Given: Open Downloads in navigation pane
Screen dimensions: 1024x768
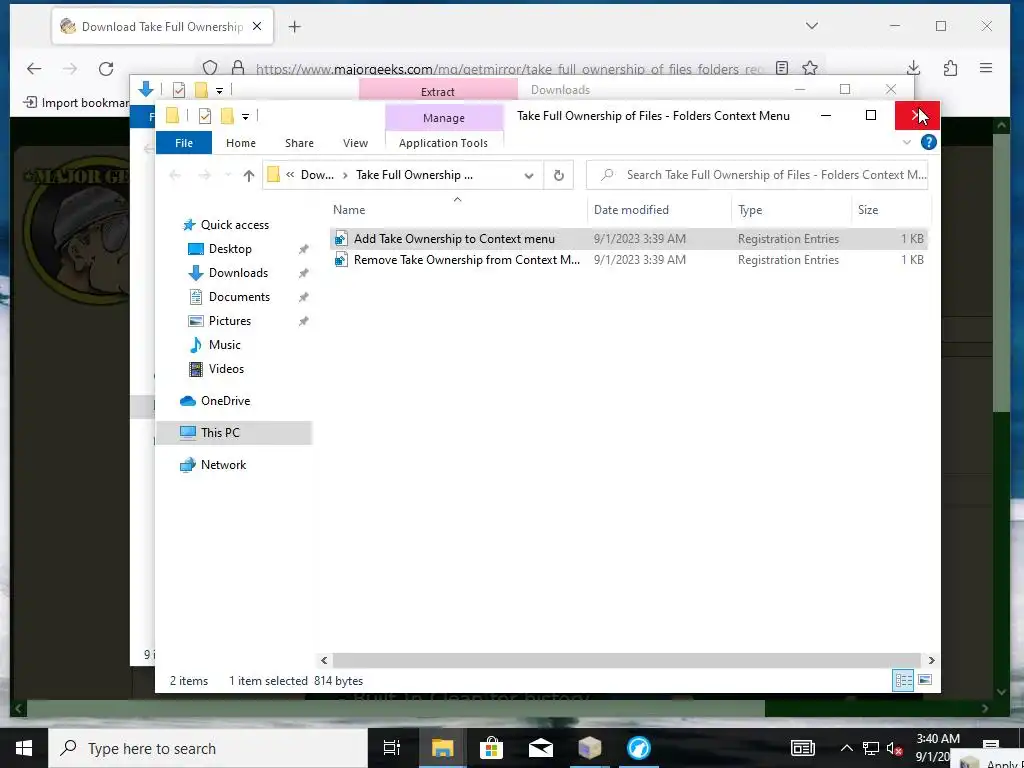Looking at the screenshot, I should point(238,273).
